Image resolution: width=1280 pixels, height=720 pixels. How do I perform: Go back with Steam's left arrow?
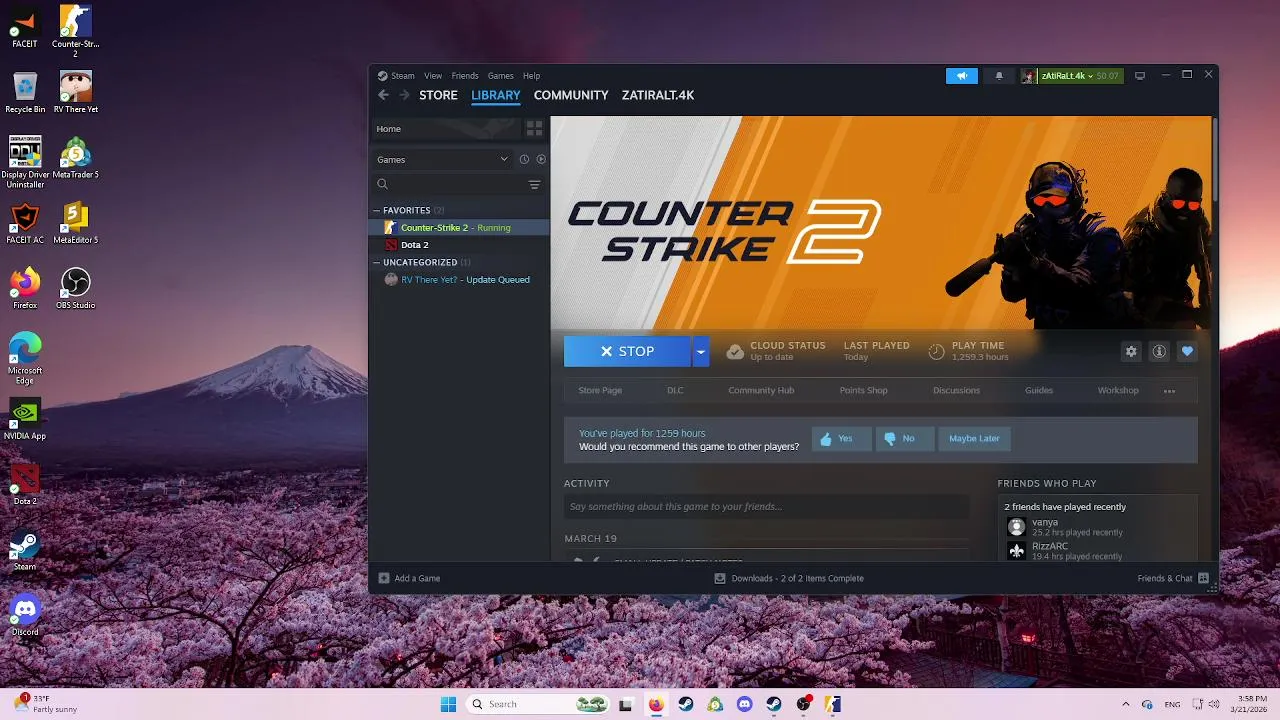tap(383, 95)
